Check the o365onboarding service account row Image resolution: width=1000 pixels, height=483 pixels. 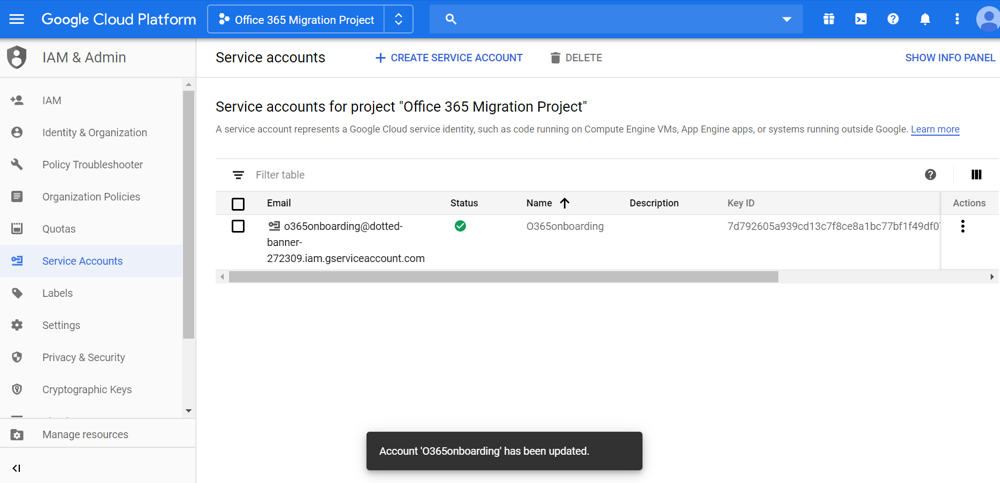(238, 227)
